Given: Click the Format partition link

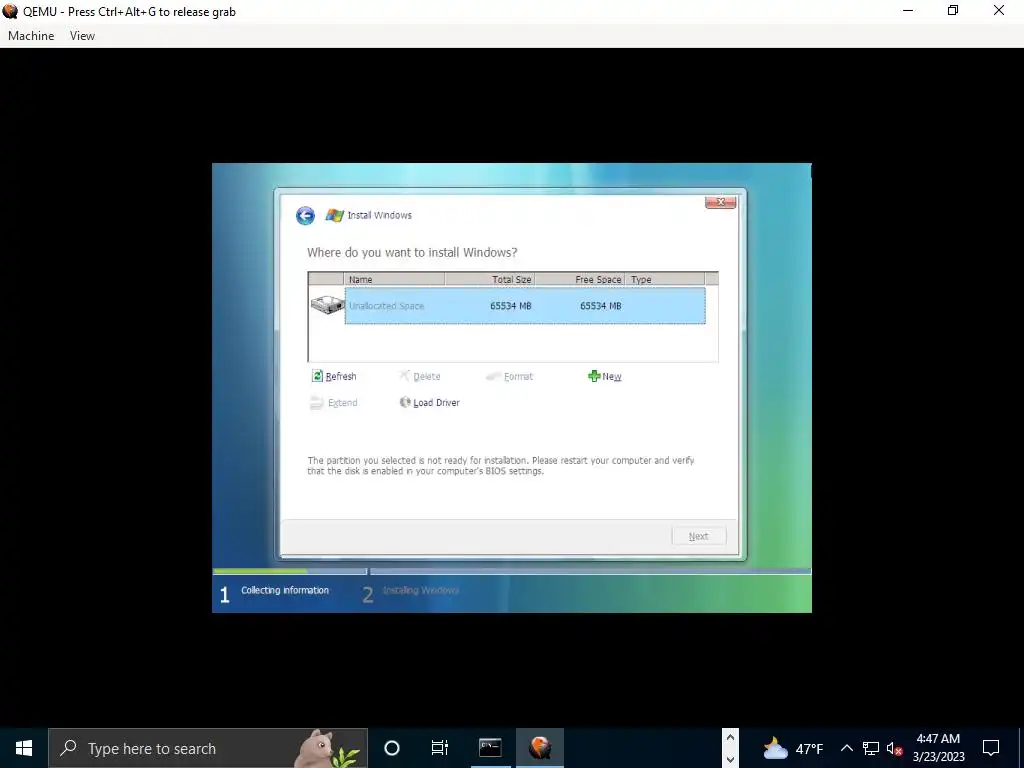Looking at the screenshot, I should point(519,376).
